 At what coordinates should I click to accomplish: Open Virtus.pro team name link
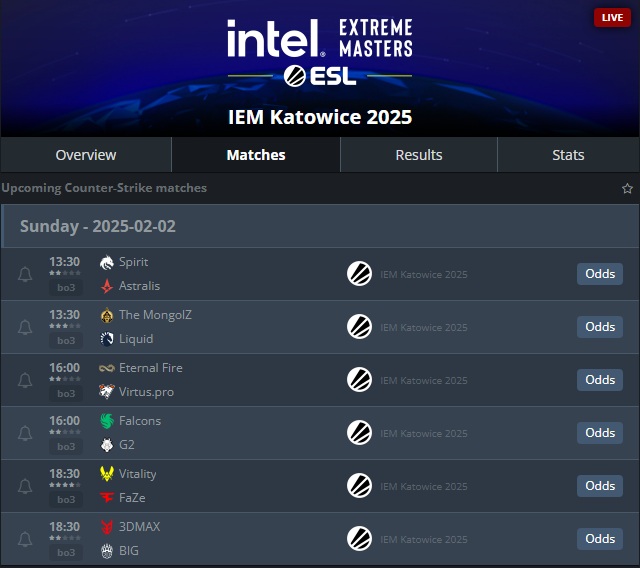[146, 392]
